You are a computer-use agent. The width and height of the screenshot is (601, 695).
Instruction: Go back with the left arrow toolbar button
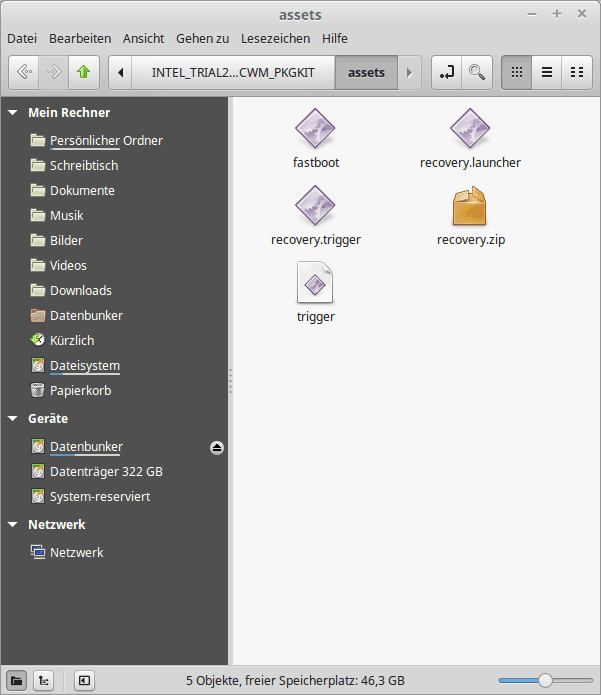24,72
